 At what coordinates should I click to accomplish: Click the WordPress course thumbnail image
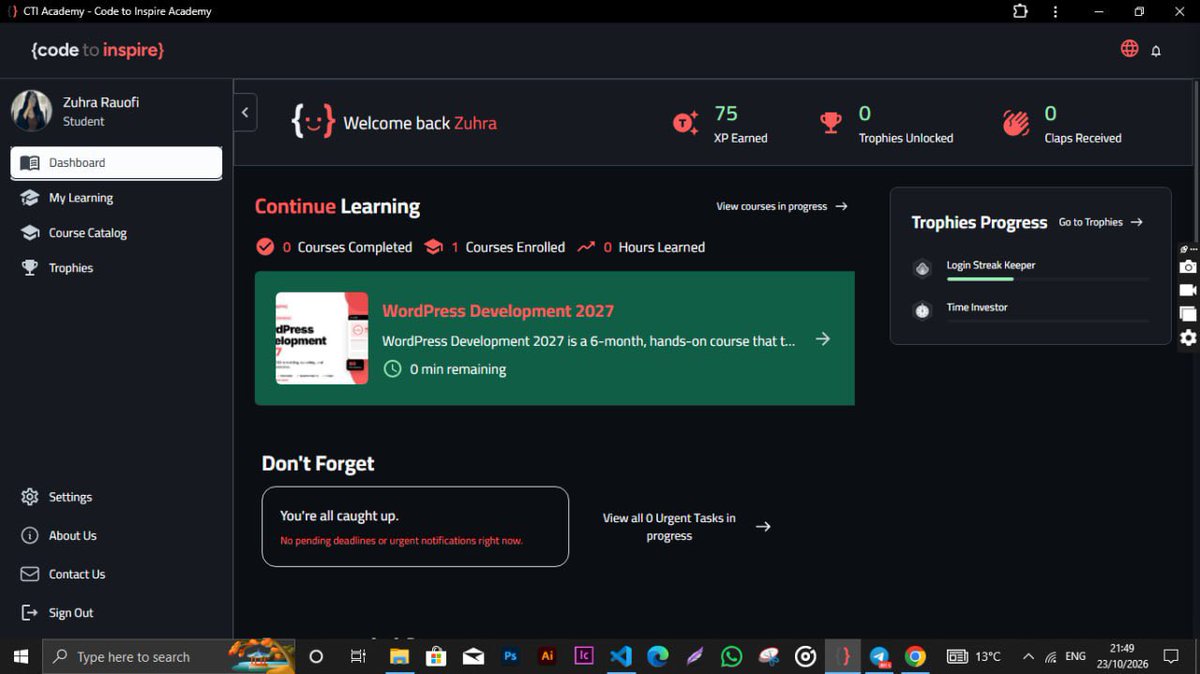coord(322,338)
